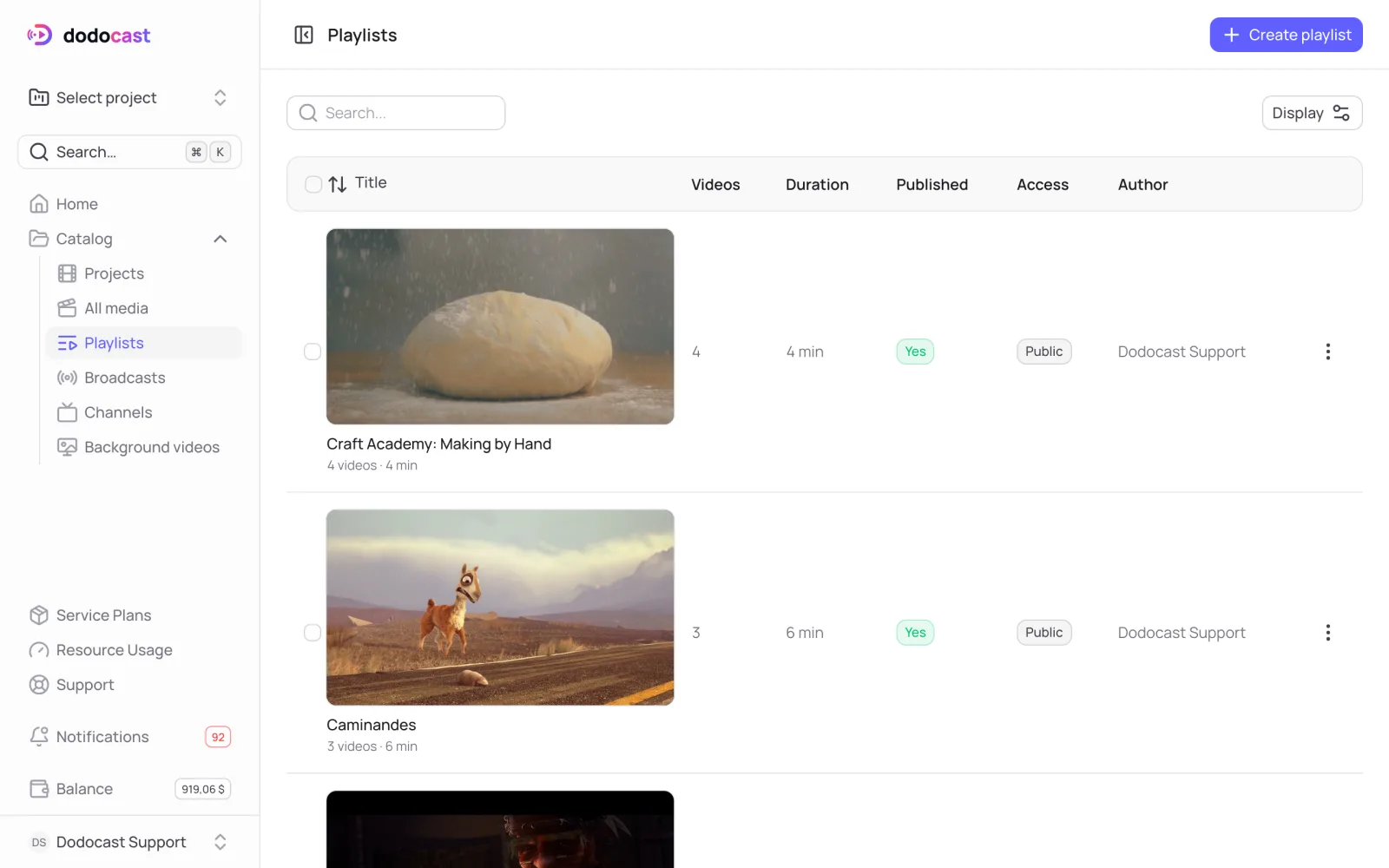This screenshot has width=1389, height=868.
Task: Open the Display options button
Action: 1312,113
